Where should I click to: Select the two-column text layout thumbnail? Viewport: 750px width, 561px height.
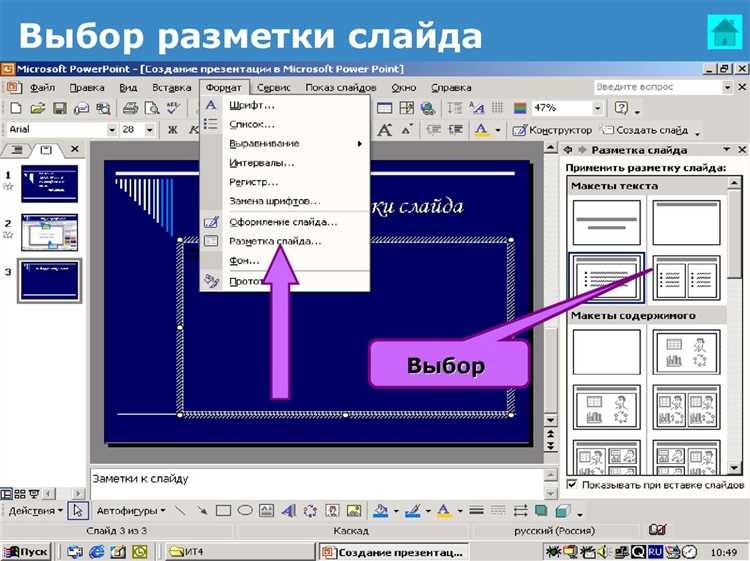point(686,278)
